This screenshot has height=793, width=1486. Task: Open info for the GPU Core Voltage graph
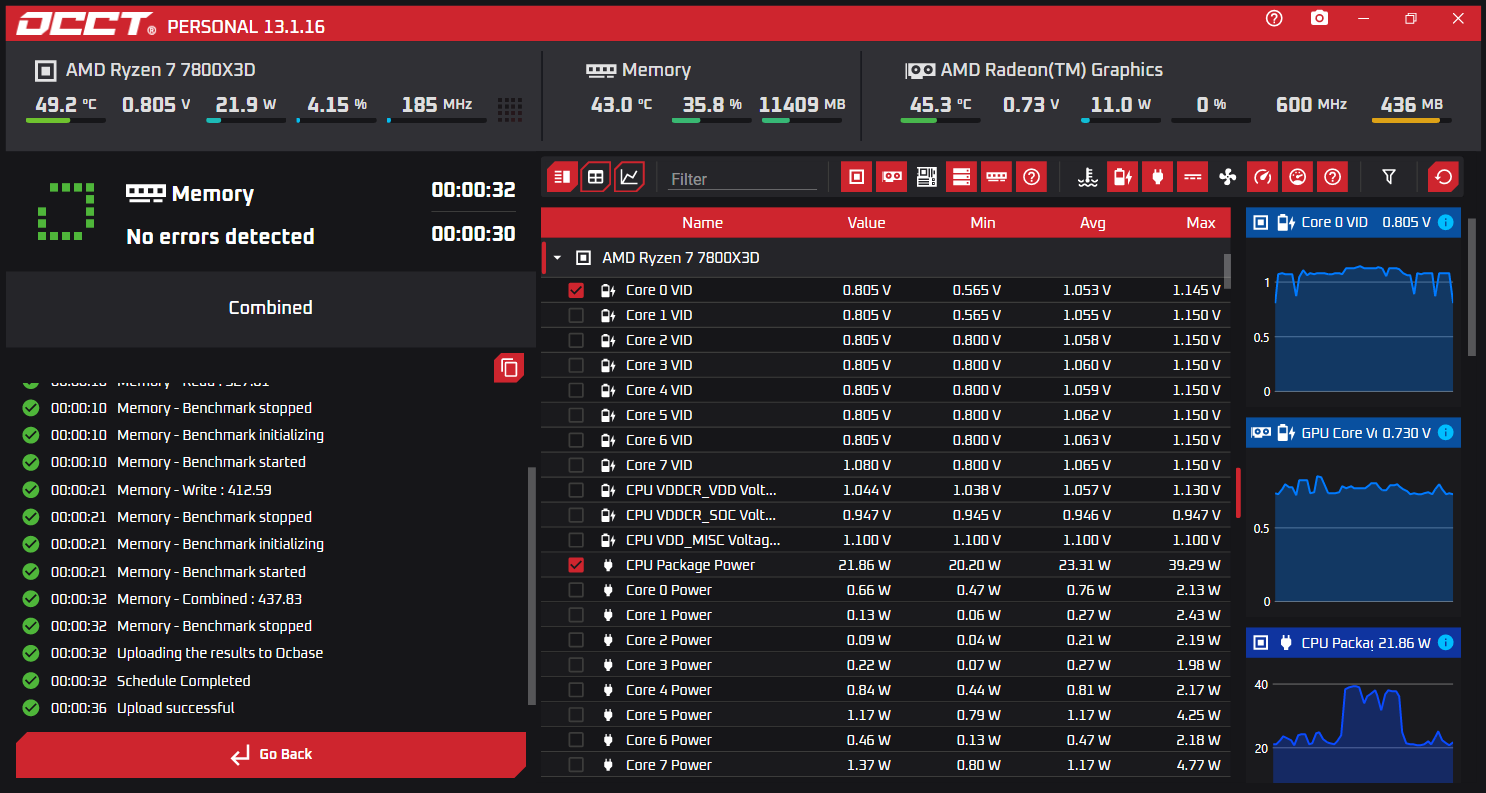tap(1445, 433)
